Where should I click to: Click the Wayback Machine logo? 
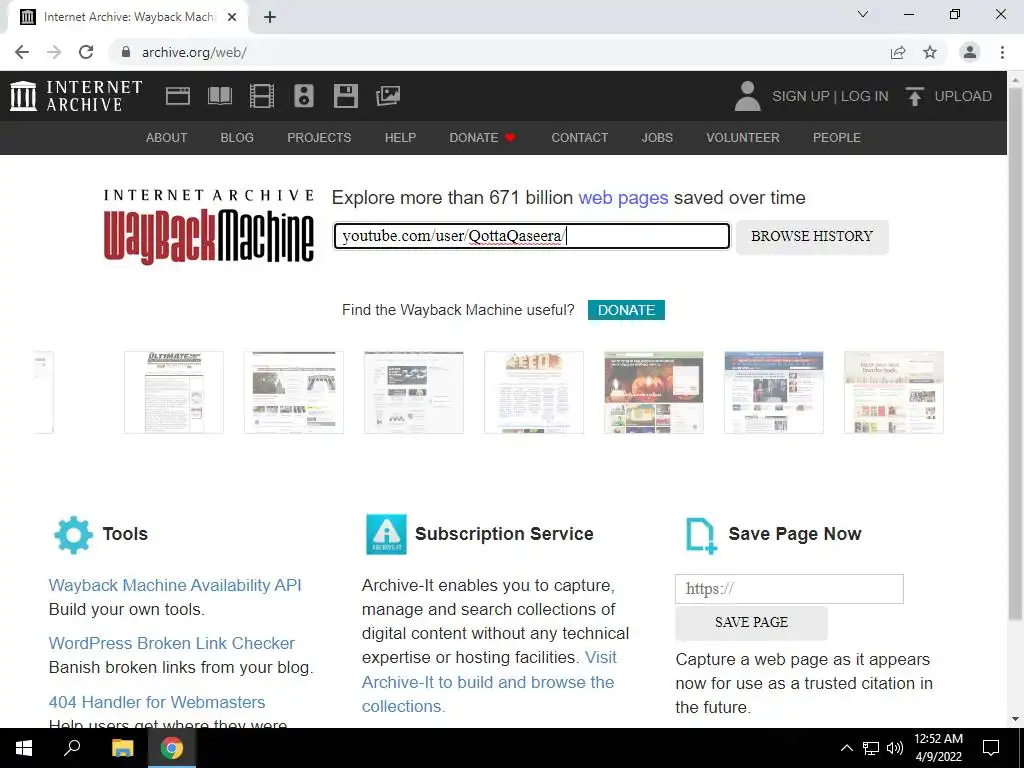(209, 226)
